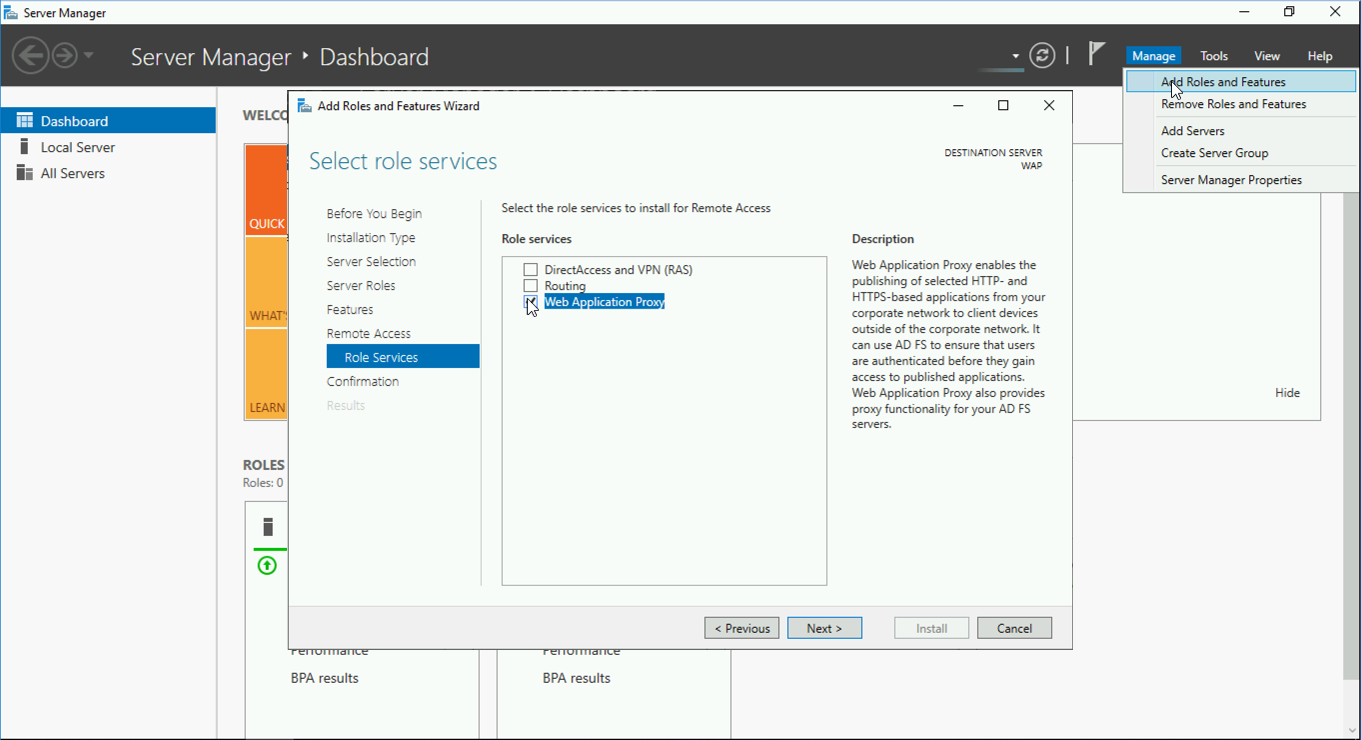Click the Hide link on welcome tile
Screen dimensions: 1361x740
click(x=1287, y=393)
